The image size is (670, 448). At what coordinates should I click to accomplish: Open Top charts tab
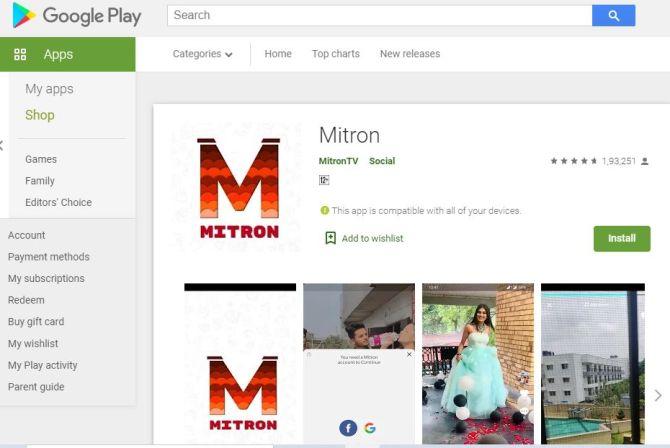pos(335,54)
